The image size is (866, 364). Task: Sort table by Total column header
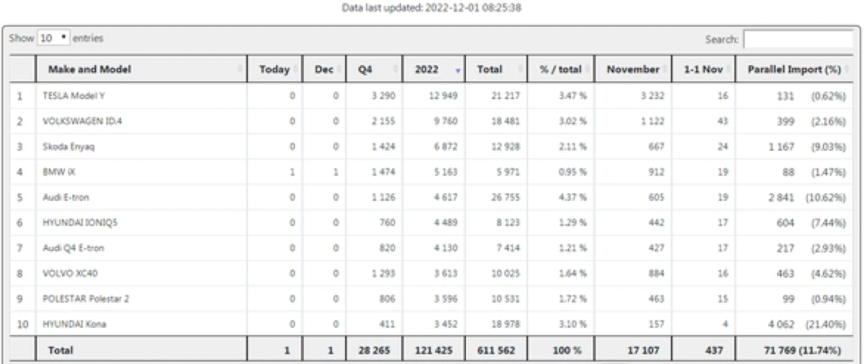pos(497,70)
